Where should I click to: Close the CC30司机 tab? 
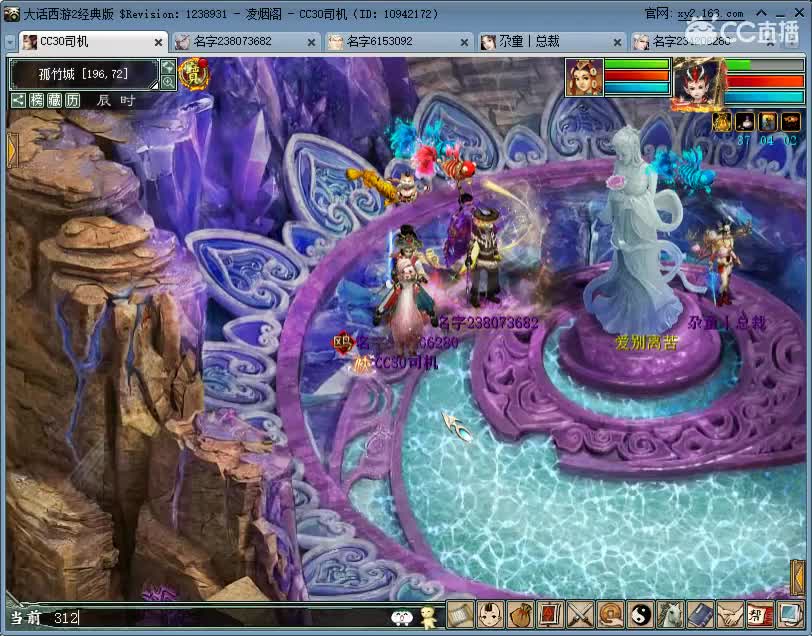coord(158,42)
